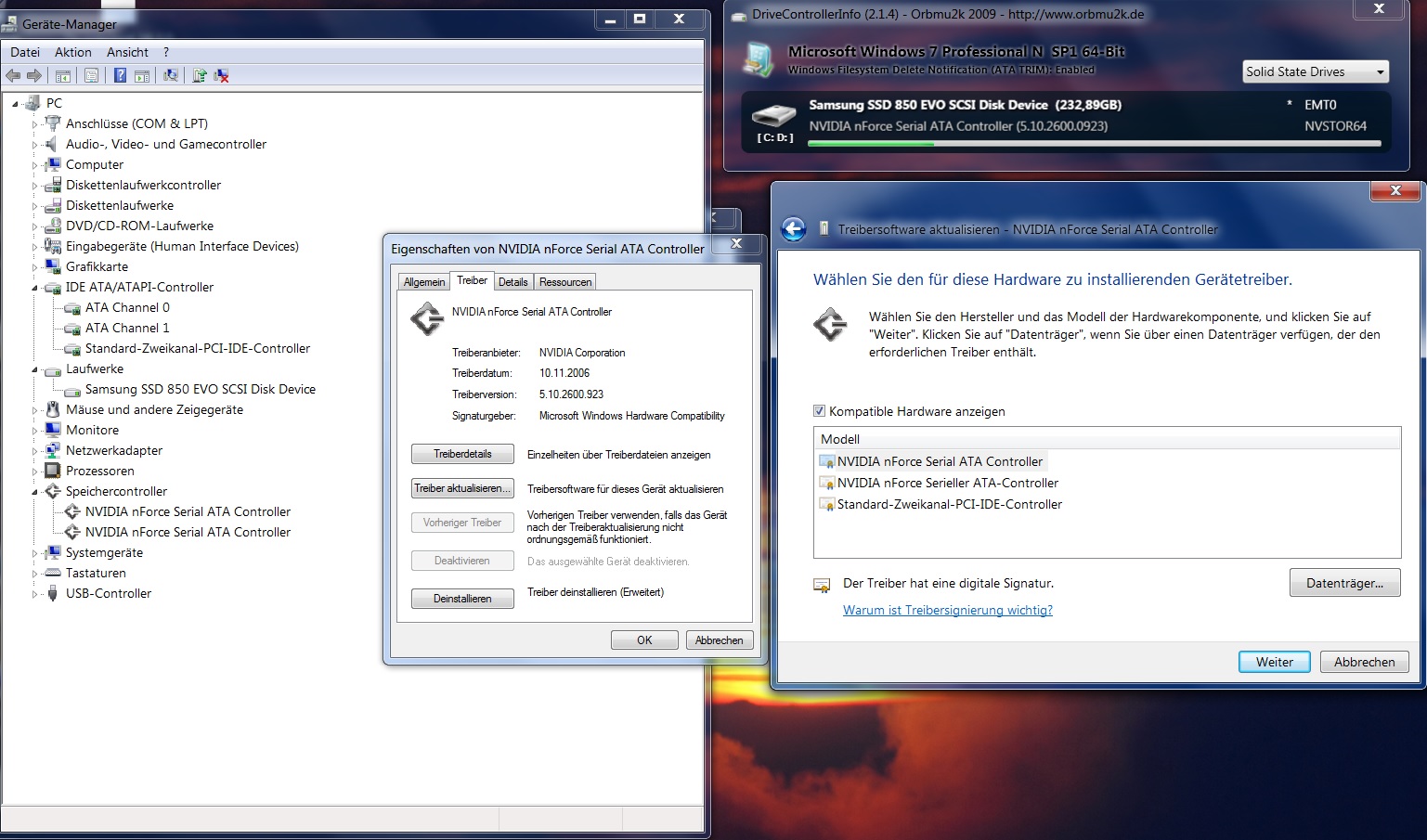Open the Ansicht menu

pyautogui.click(x=127, y=52)
